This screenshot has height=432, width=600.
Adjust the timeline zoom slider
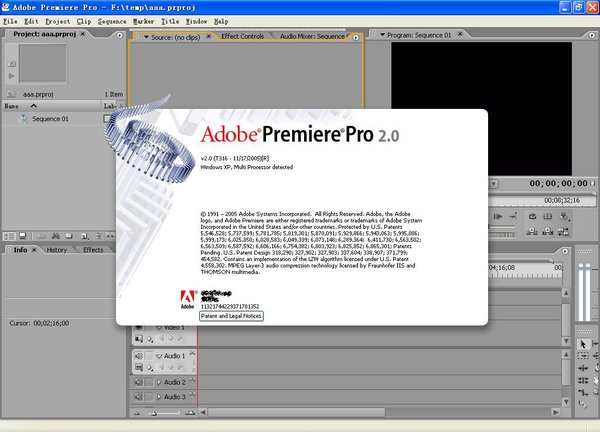[154, 413]
